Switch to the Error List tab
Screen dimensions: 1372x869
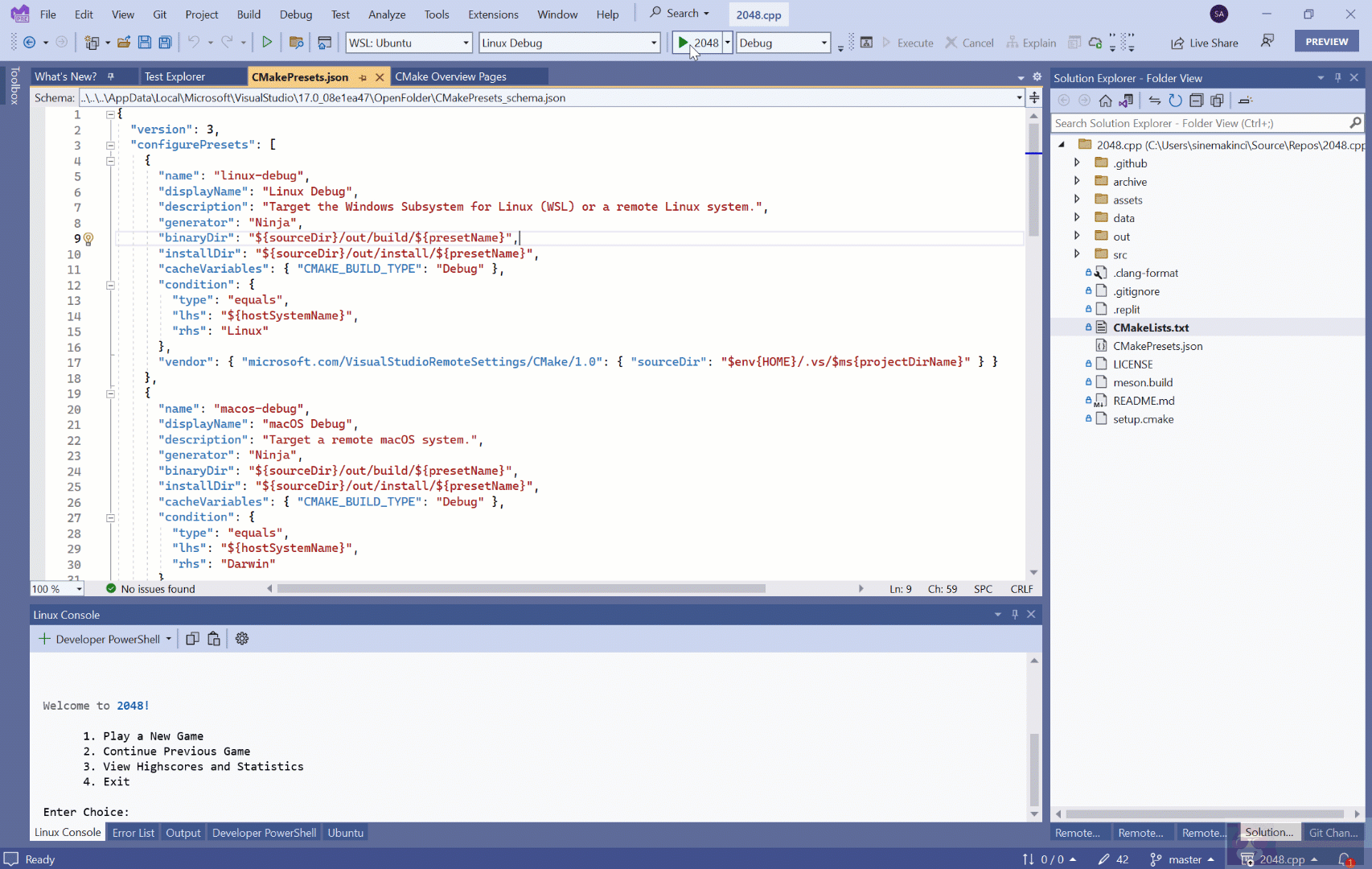point(134,832)
